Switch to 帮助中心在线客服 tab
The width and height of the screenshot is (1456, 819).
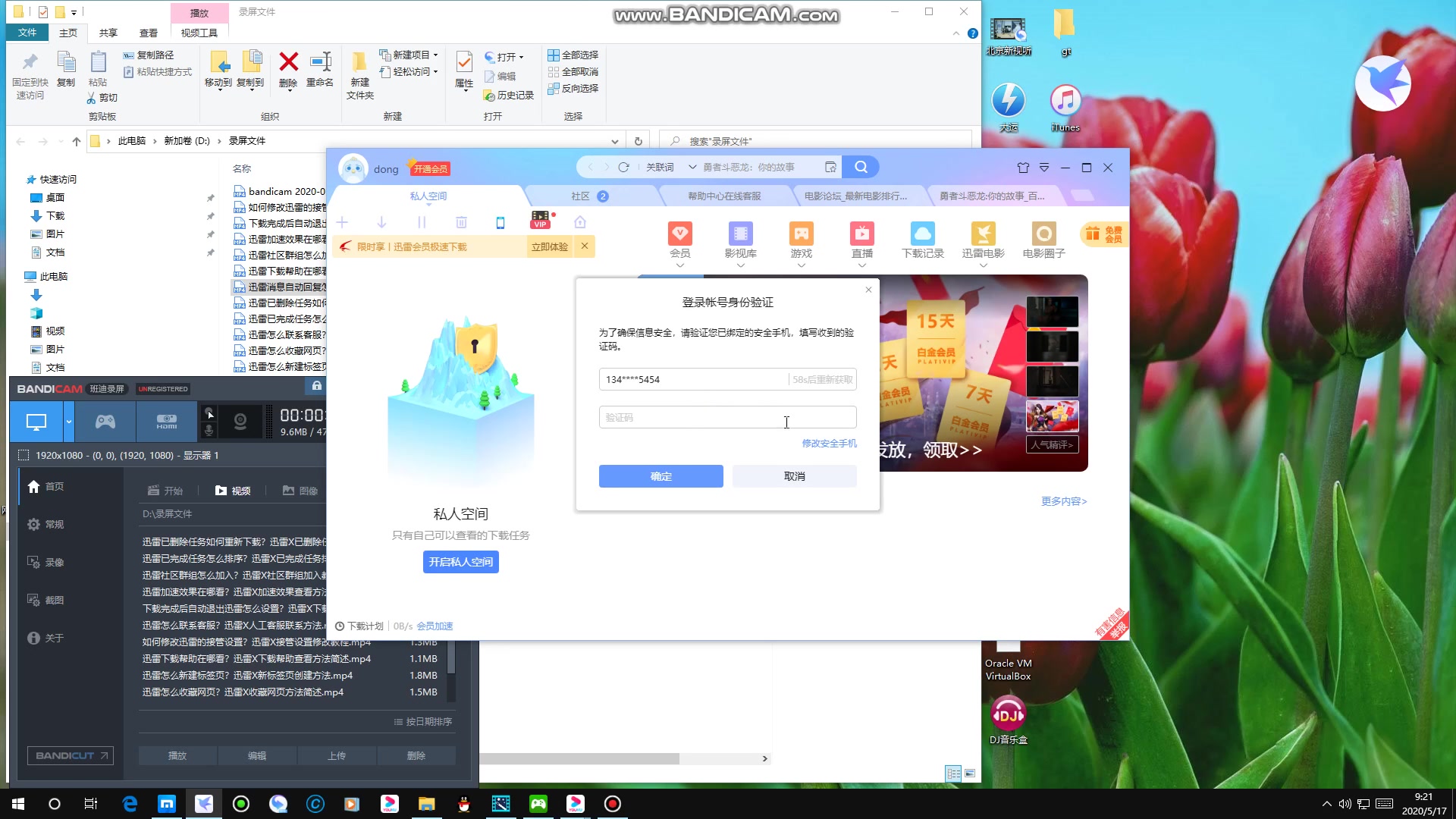click(724, 196)
